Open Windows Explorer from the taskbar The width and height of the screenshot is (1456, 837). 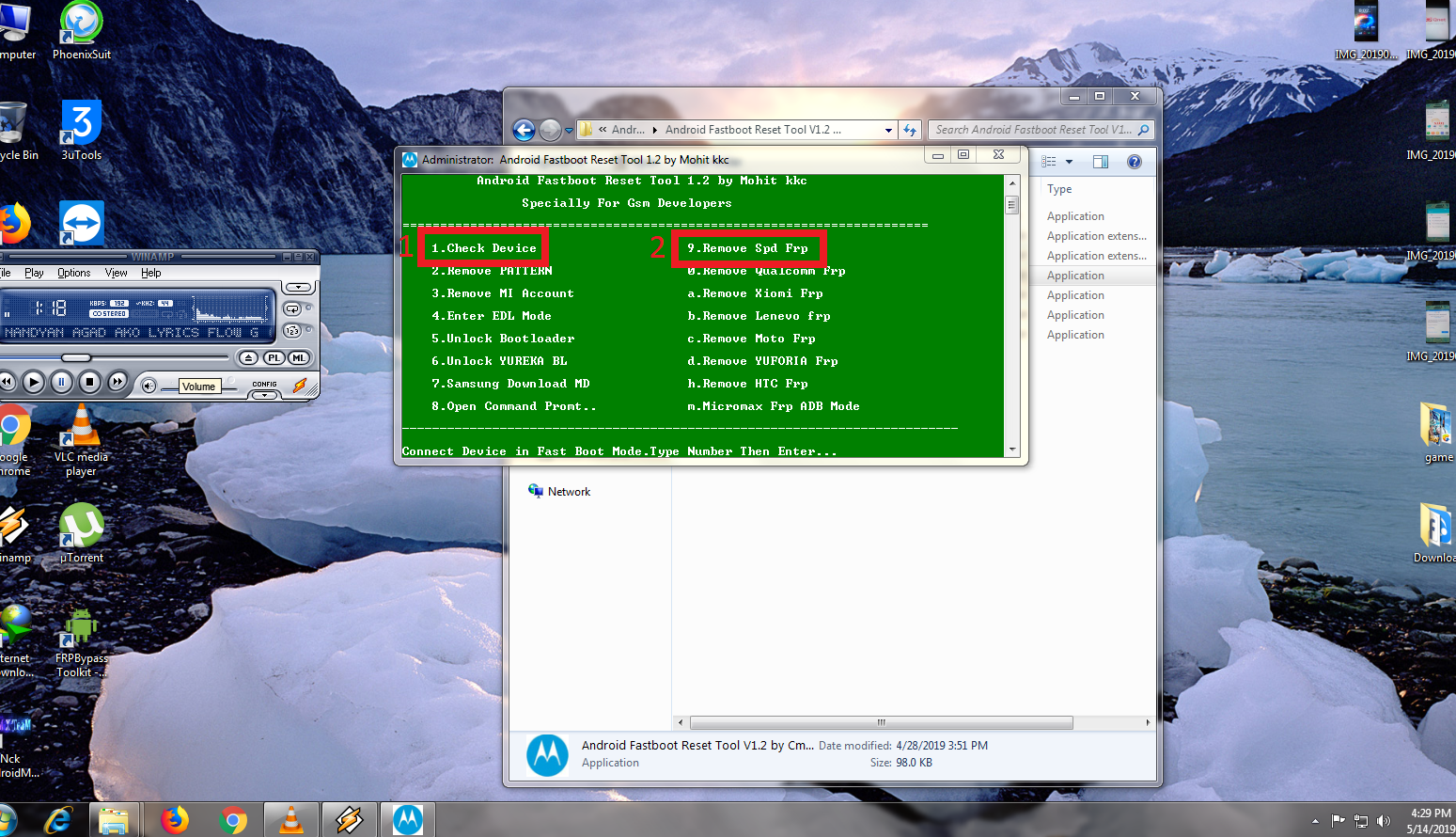[114, 820]
